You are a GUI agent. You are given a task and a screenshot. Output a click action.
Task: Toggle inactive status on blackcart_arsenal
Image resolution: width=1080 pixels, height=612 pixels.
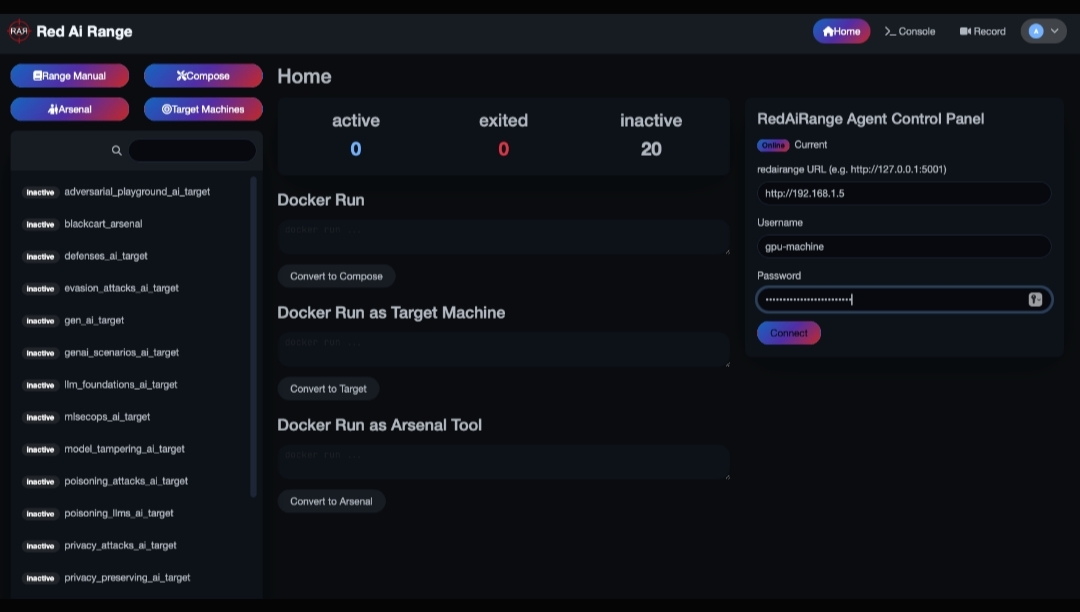pos(39,224)
